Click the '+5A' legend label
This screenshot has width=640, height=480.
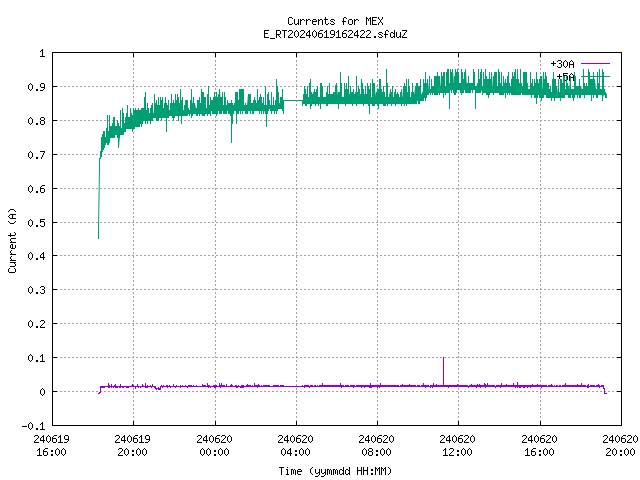pyautogui.click(x=565, y=77)
